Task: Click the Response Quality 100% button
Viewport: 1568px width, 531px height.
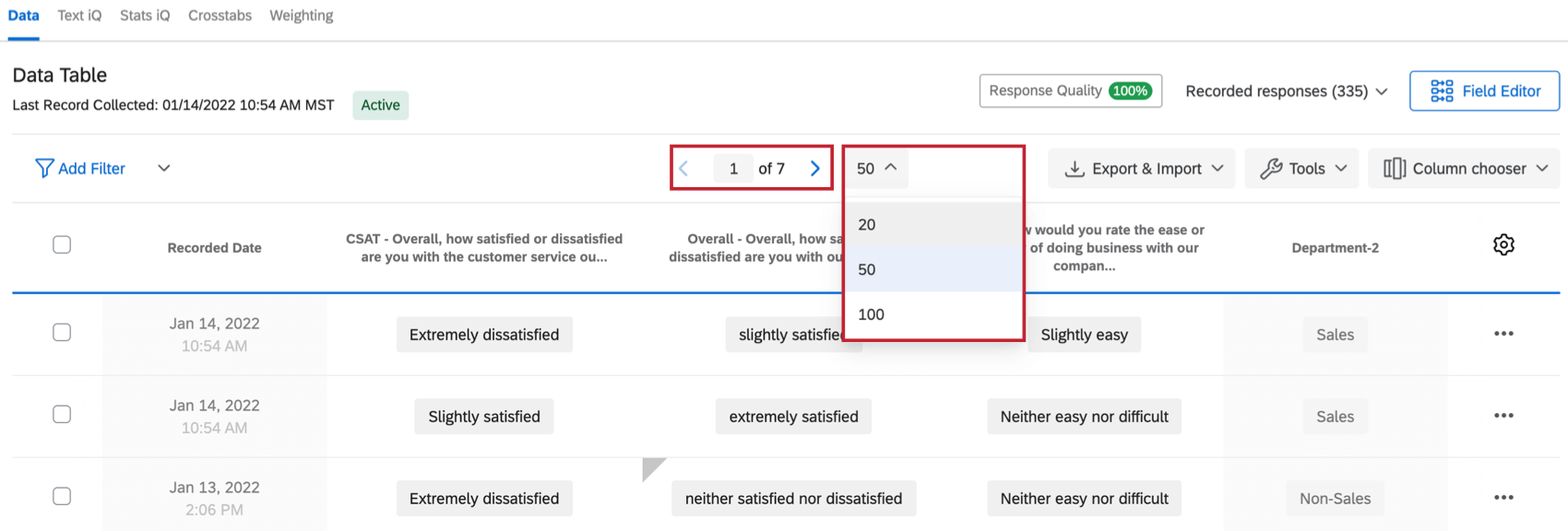Action: [x=1070, y=91]
